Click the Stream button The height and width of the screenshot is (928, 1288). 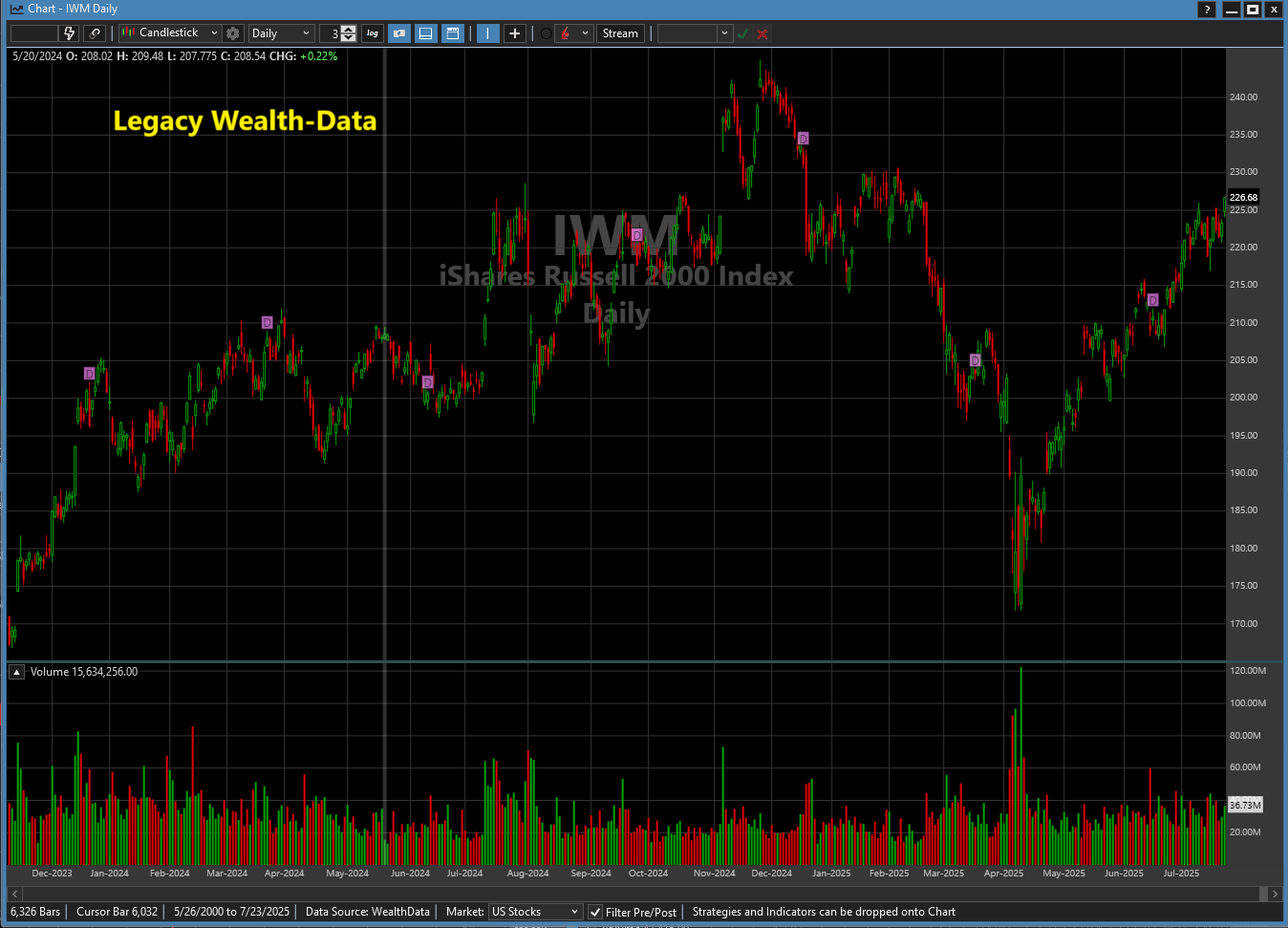620,33
